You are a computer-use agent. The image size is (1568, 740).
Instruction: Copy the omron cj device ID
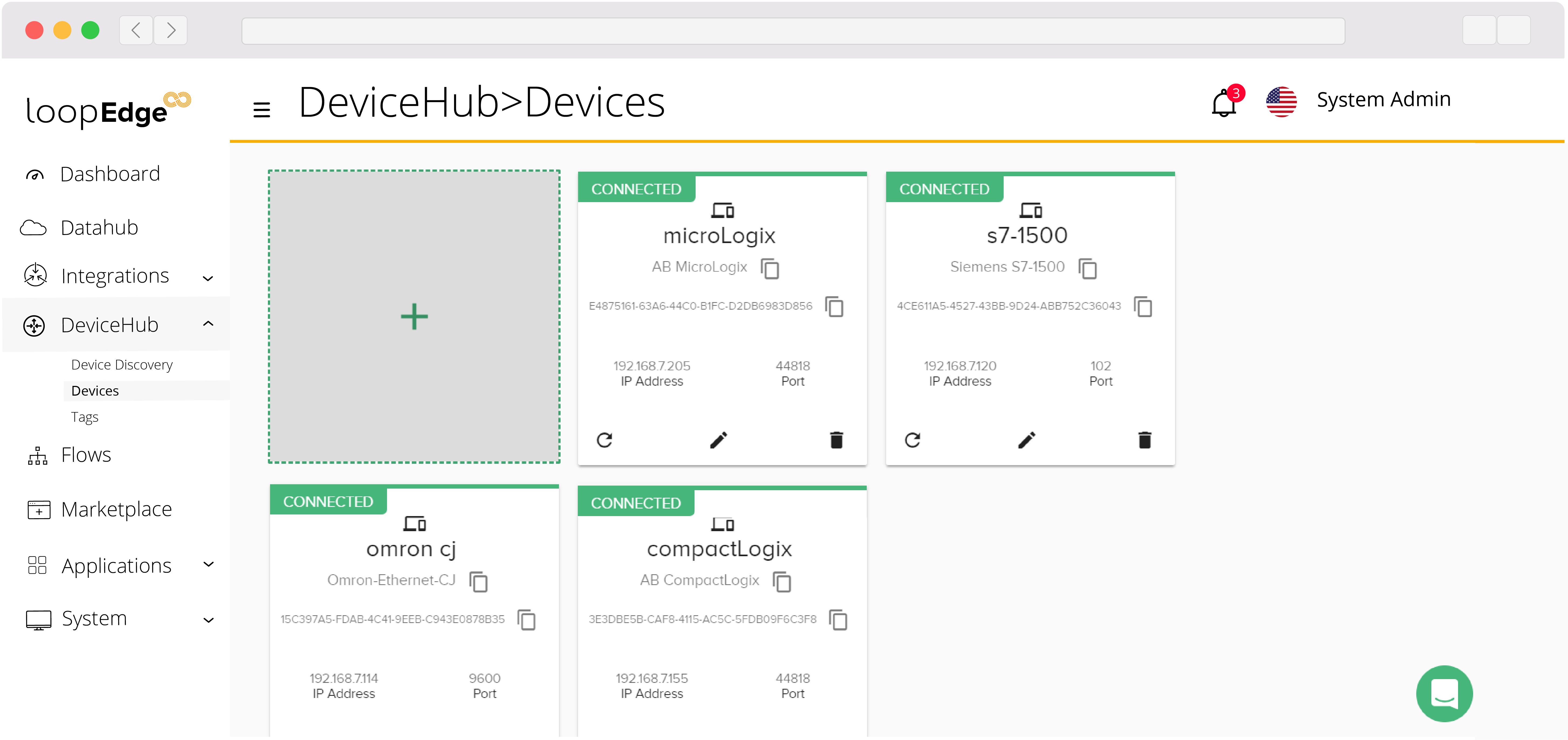(527, 620)
